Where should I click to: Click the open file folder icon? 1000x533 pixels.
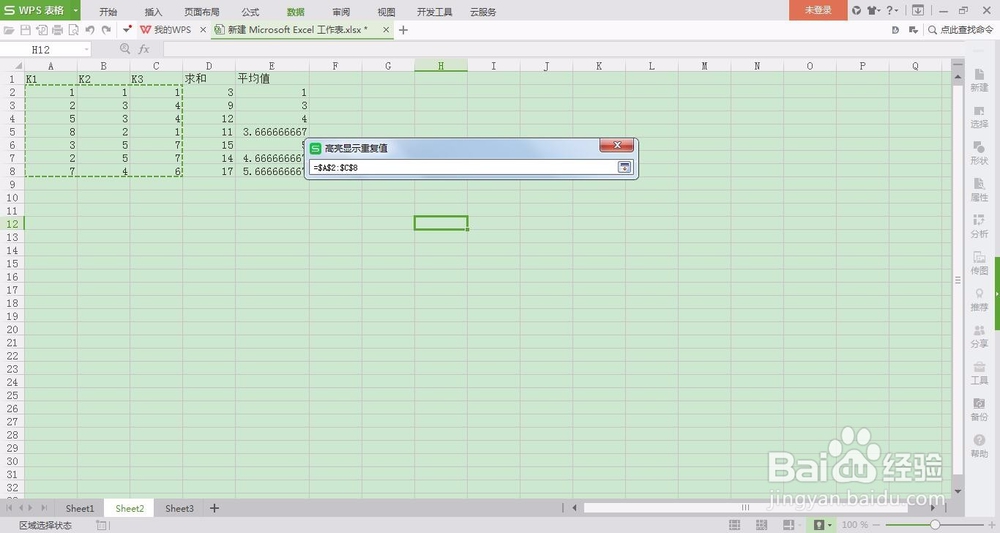point(9,30)
